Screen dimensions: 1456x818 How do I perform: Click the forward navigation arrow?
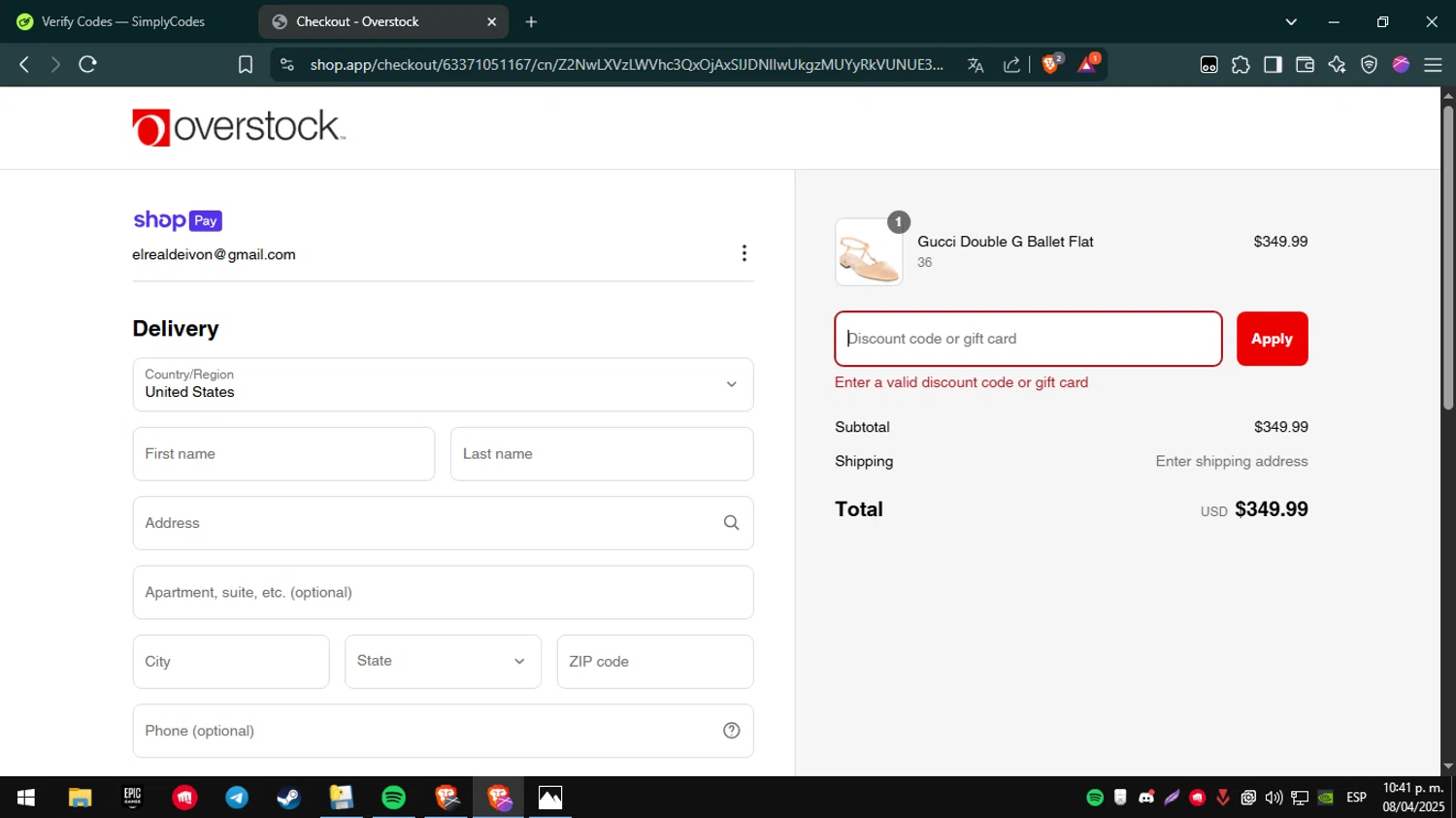[55, 65]
